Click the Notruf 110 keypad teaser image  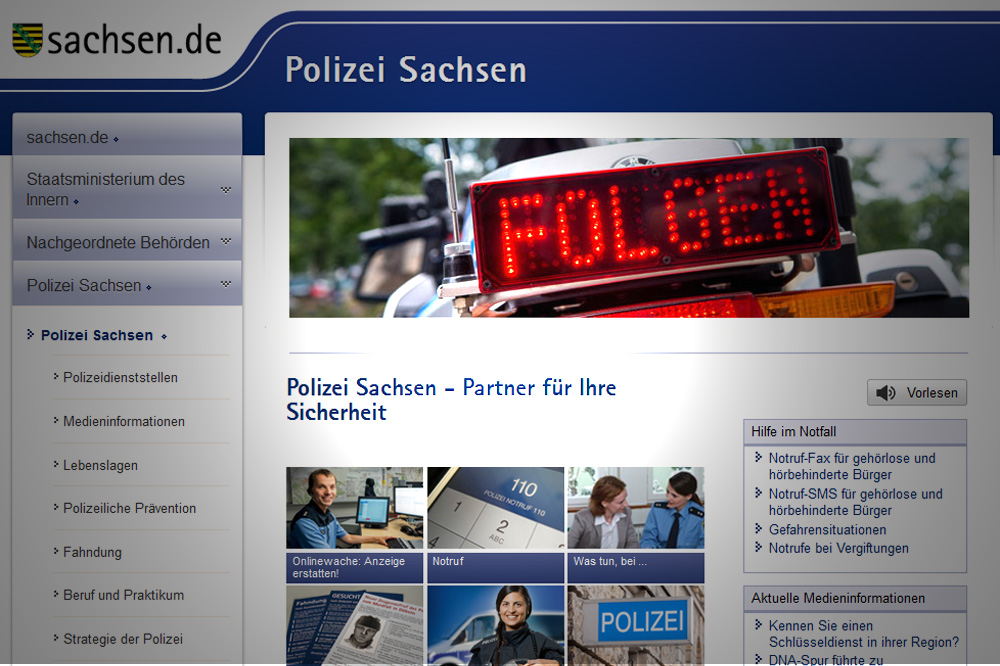[495, 508]
